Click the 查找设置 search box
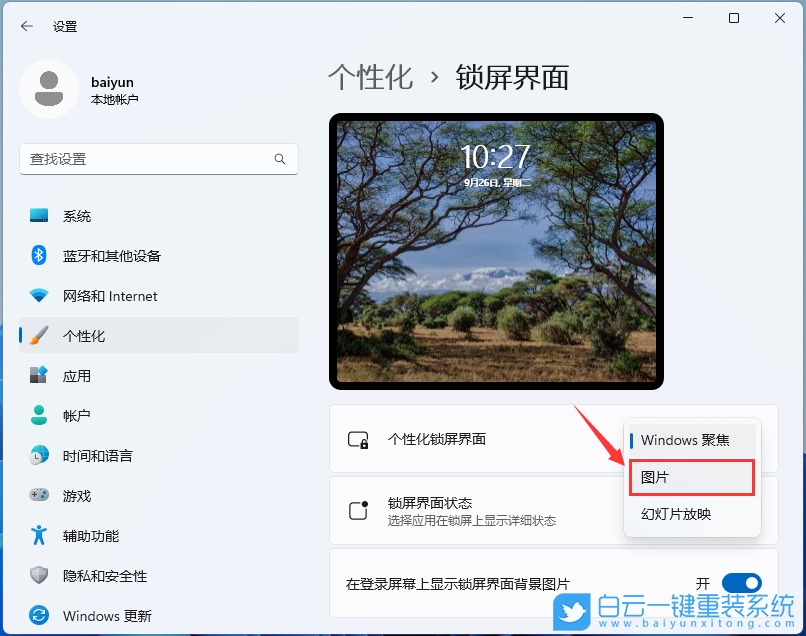 pyautogui.click(x=158, y=159)
